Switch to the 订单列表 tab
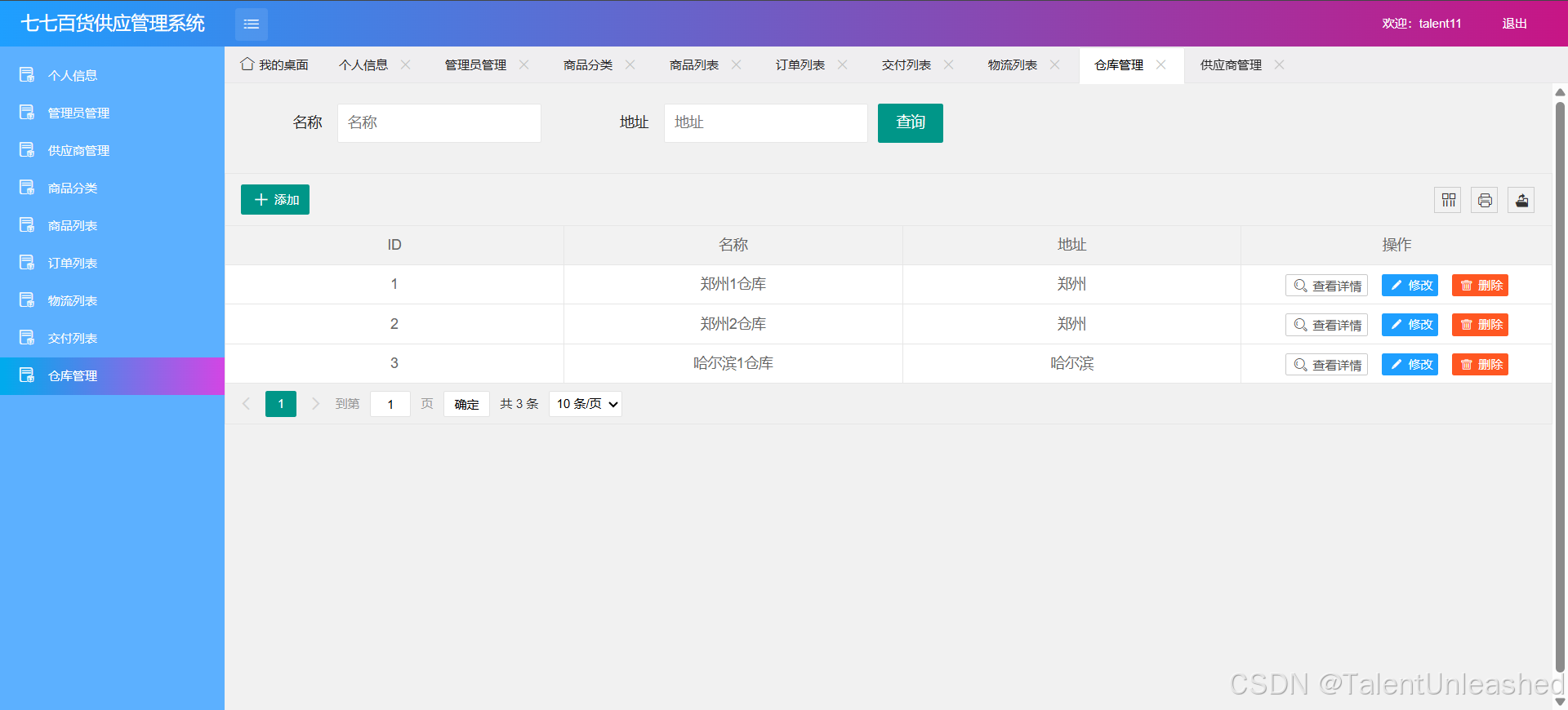Screen dimensions: 1568x710 [x=800, y=64]
